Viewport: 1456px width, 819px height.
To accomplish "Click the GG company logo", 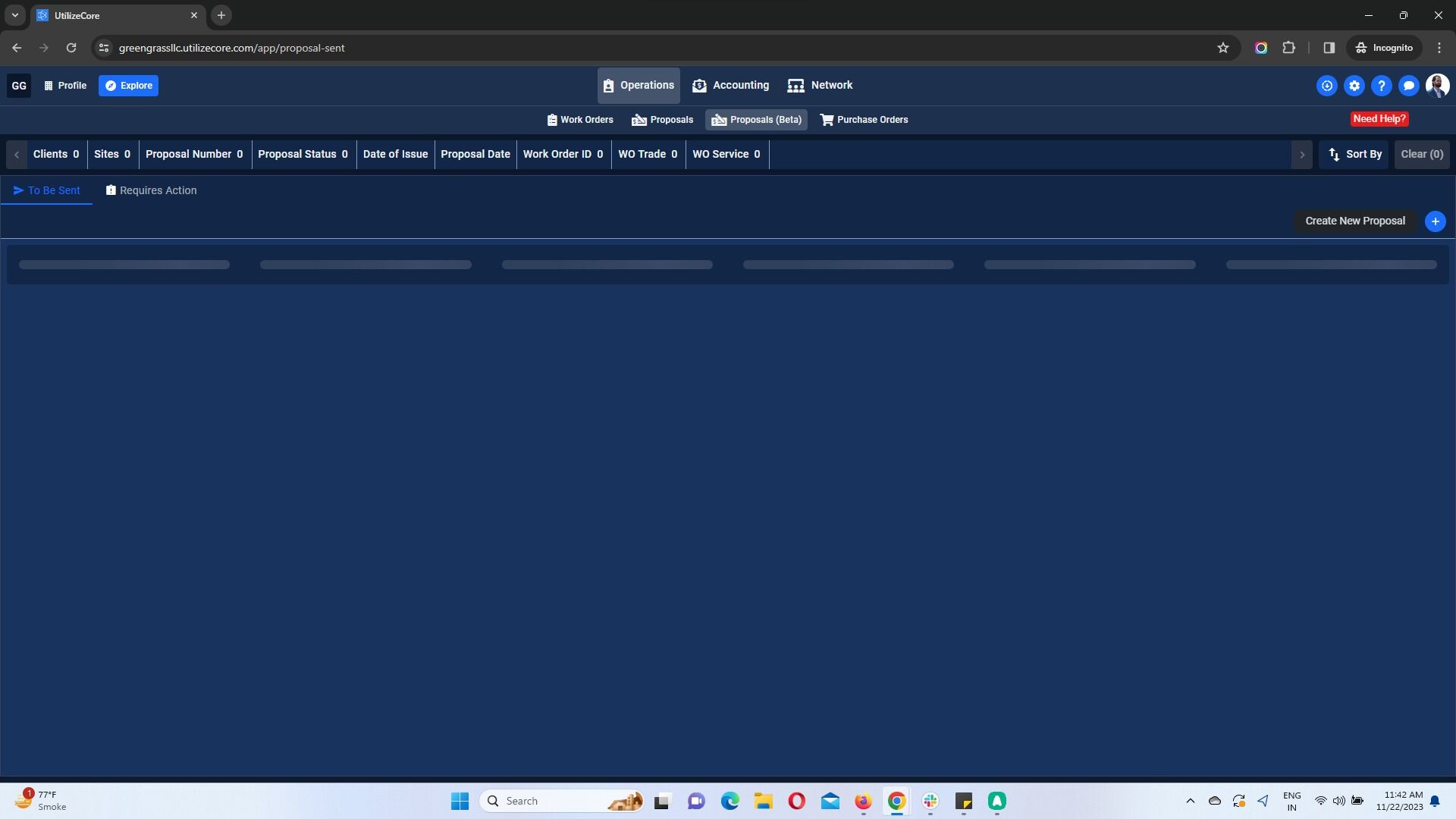I will coord(19,86).
